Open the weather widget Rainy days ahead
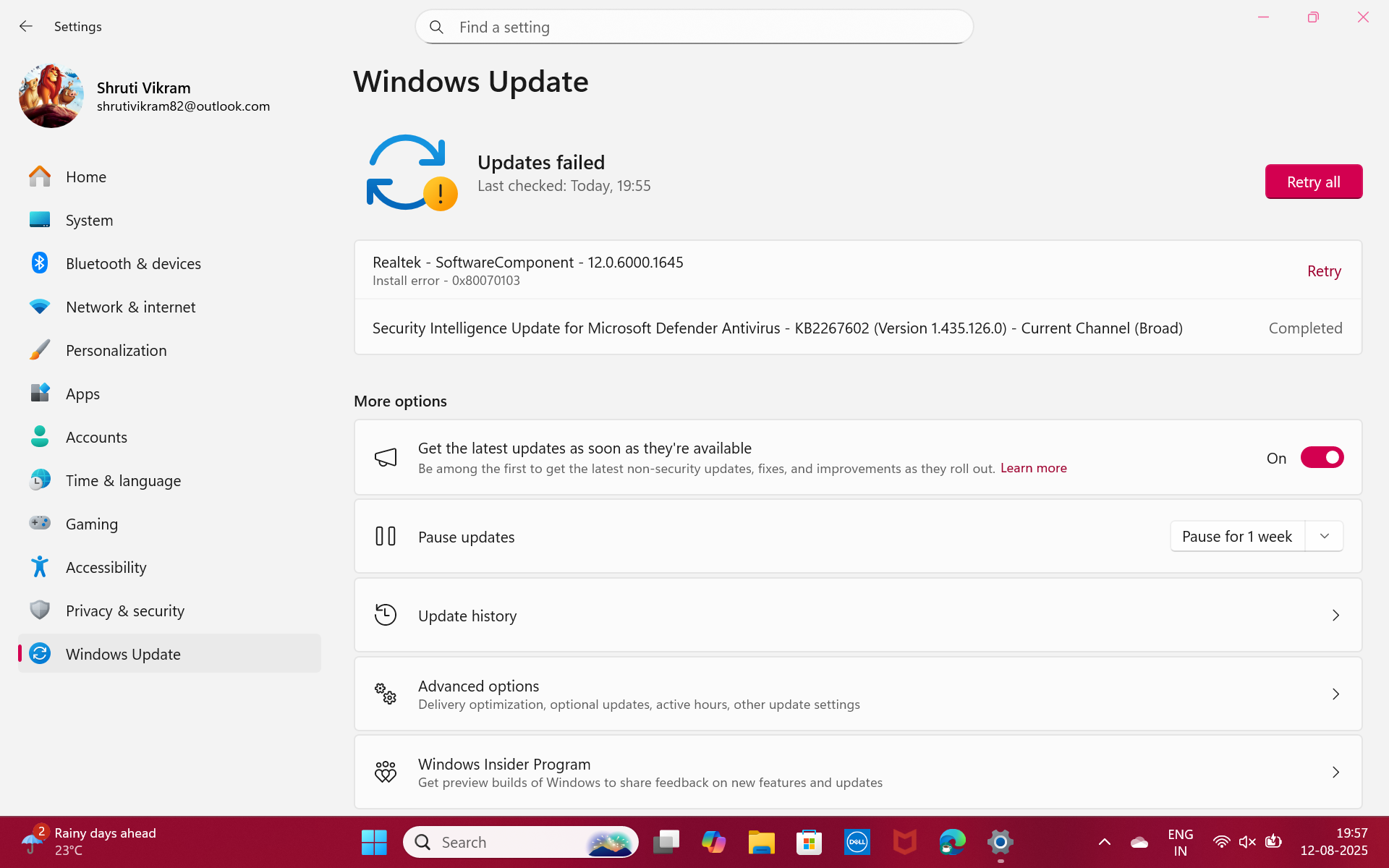 click(x=88, y=842)
